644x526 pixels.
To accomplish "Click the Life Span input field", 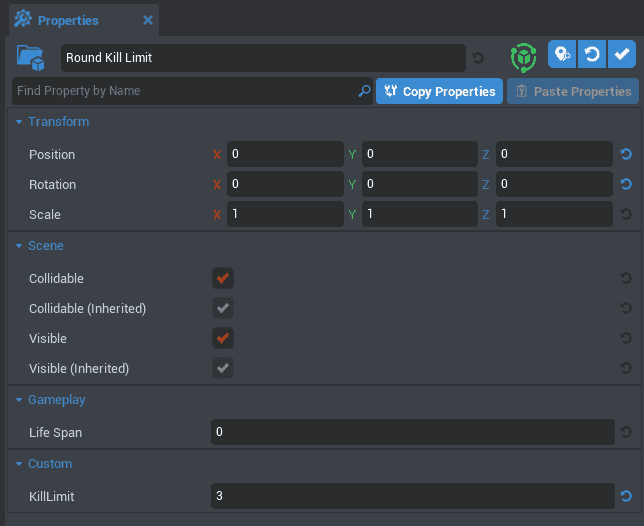I will [x=412, y=432].
